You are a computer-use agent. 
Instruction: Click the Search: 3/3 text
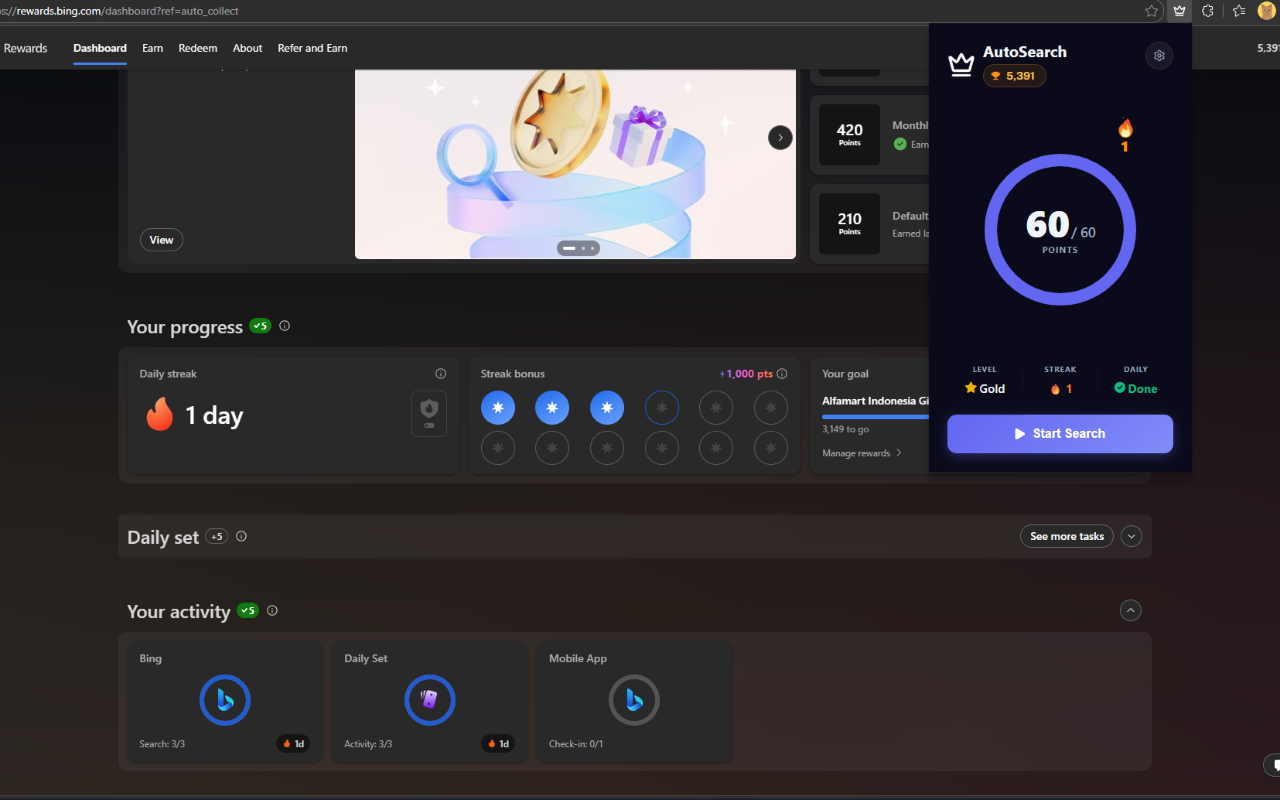pos(162,744)
